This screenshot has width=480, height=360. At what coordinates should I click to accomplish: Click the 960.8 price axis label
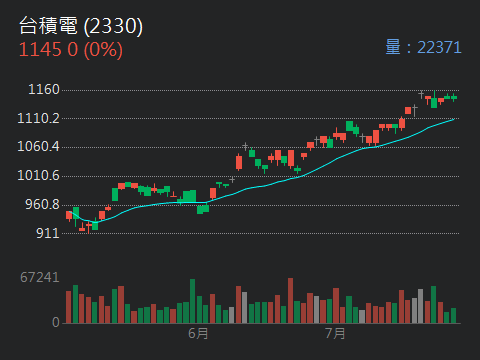(42, 204)
